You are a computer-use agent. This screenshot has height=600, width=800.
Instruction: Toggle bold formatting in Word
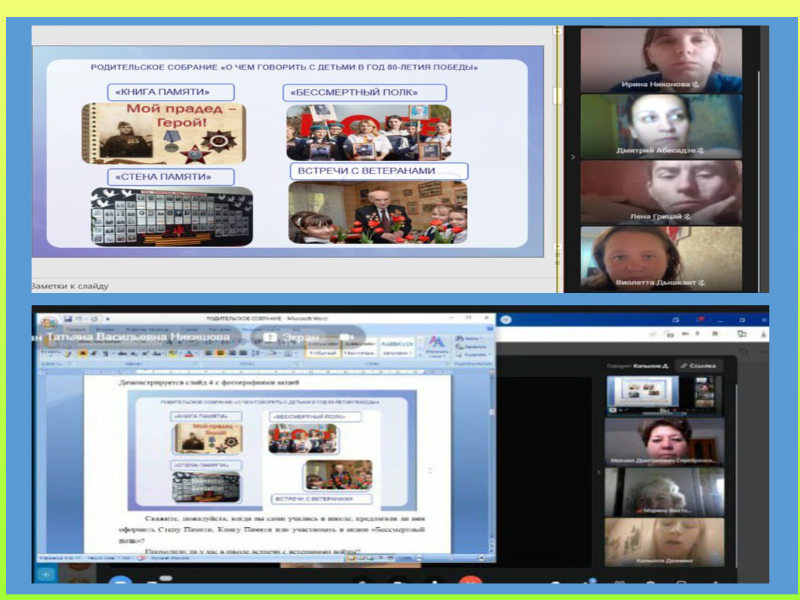coord(82,353)
